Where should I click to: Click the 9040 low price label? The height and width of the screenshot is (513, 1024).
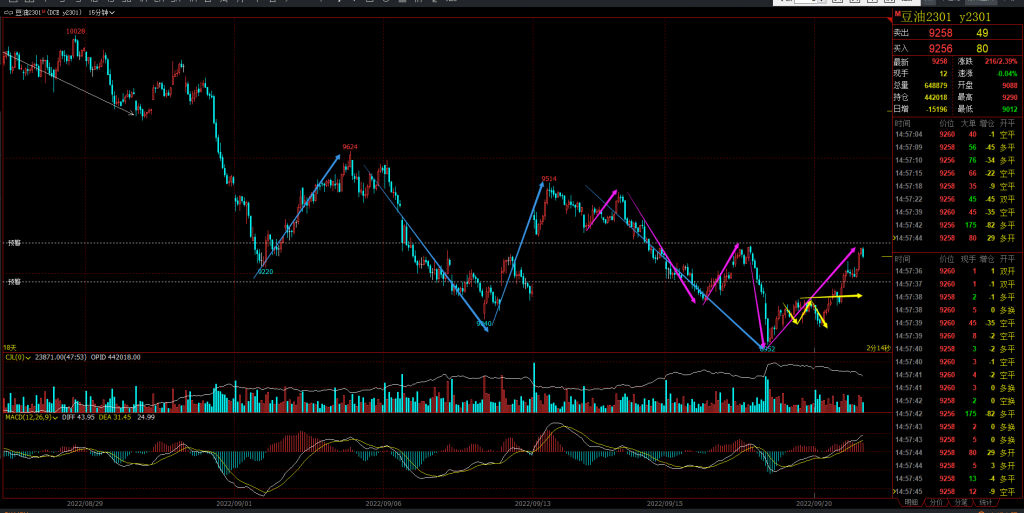[484, 324]
